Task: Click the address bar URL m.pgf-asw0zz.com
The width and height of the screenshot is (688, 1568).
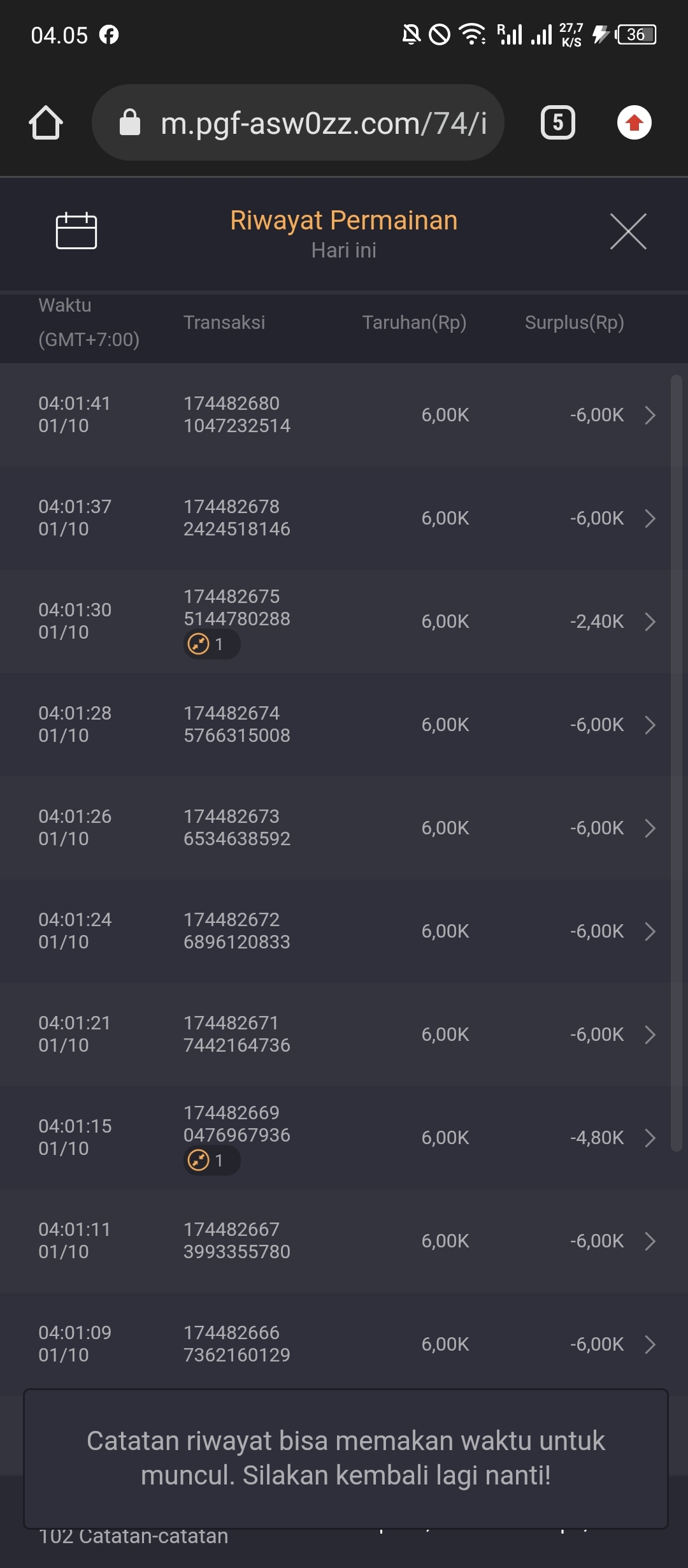Action: [x=324, y=122]
